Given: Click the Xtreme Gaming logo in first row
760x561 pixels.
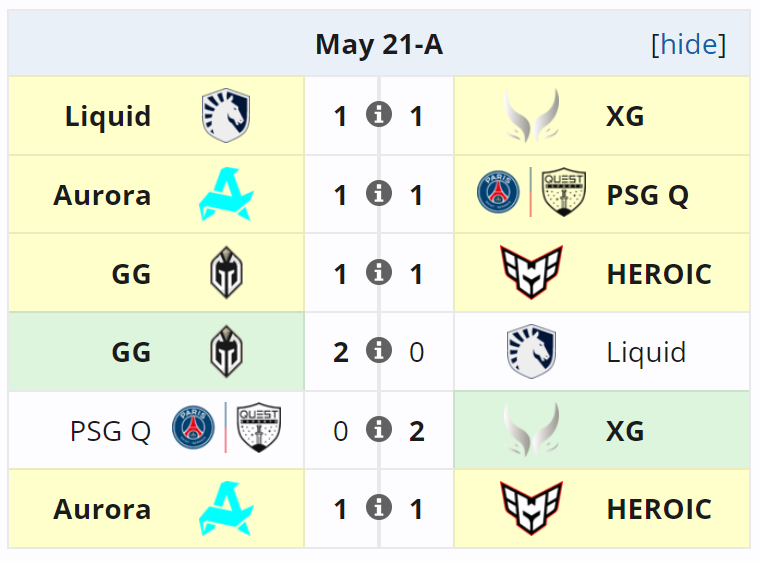Looking at the screenshot, I should tap(531, 116).
